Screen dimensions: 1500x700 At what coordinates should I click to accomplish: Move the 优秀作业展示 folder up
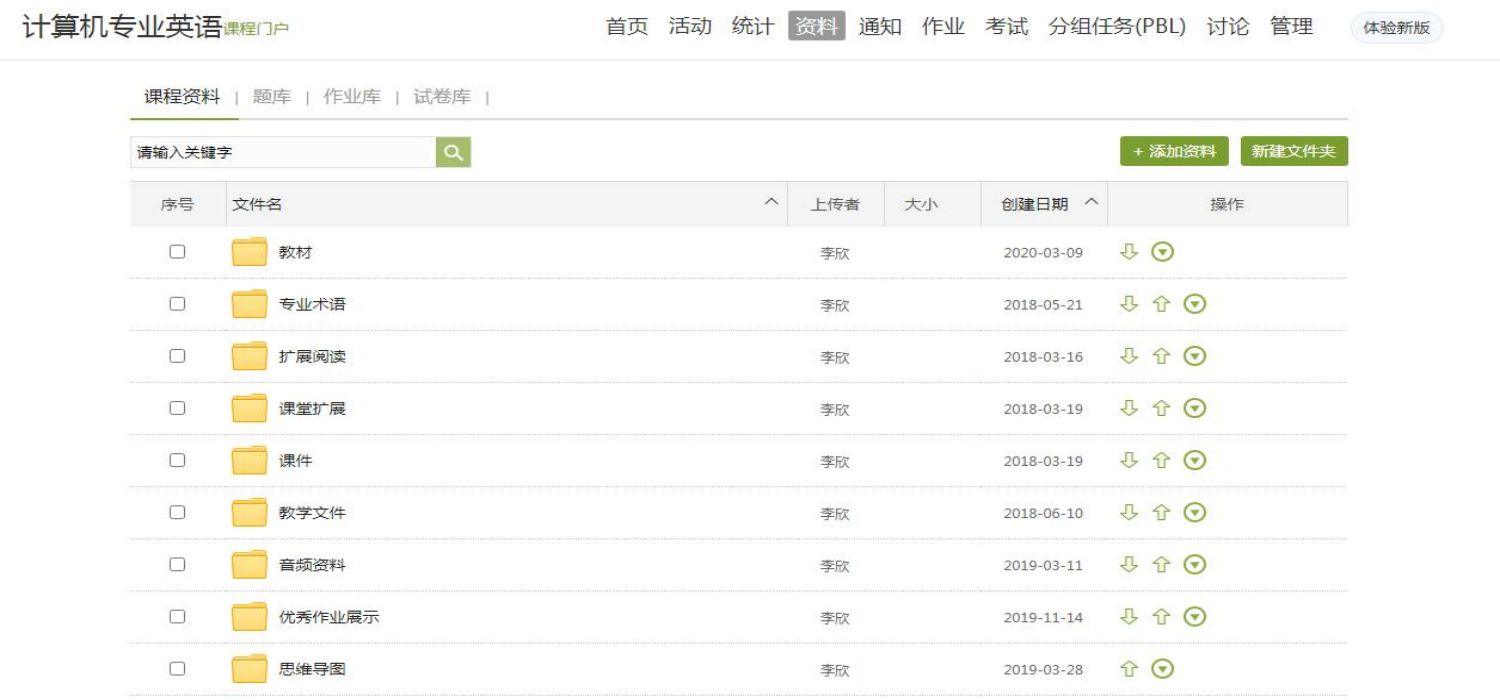(1161, 617)
